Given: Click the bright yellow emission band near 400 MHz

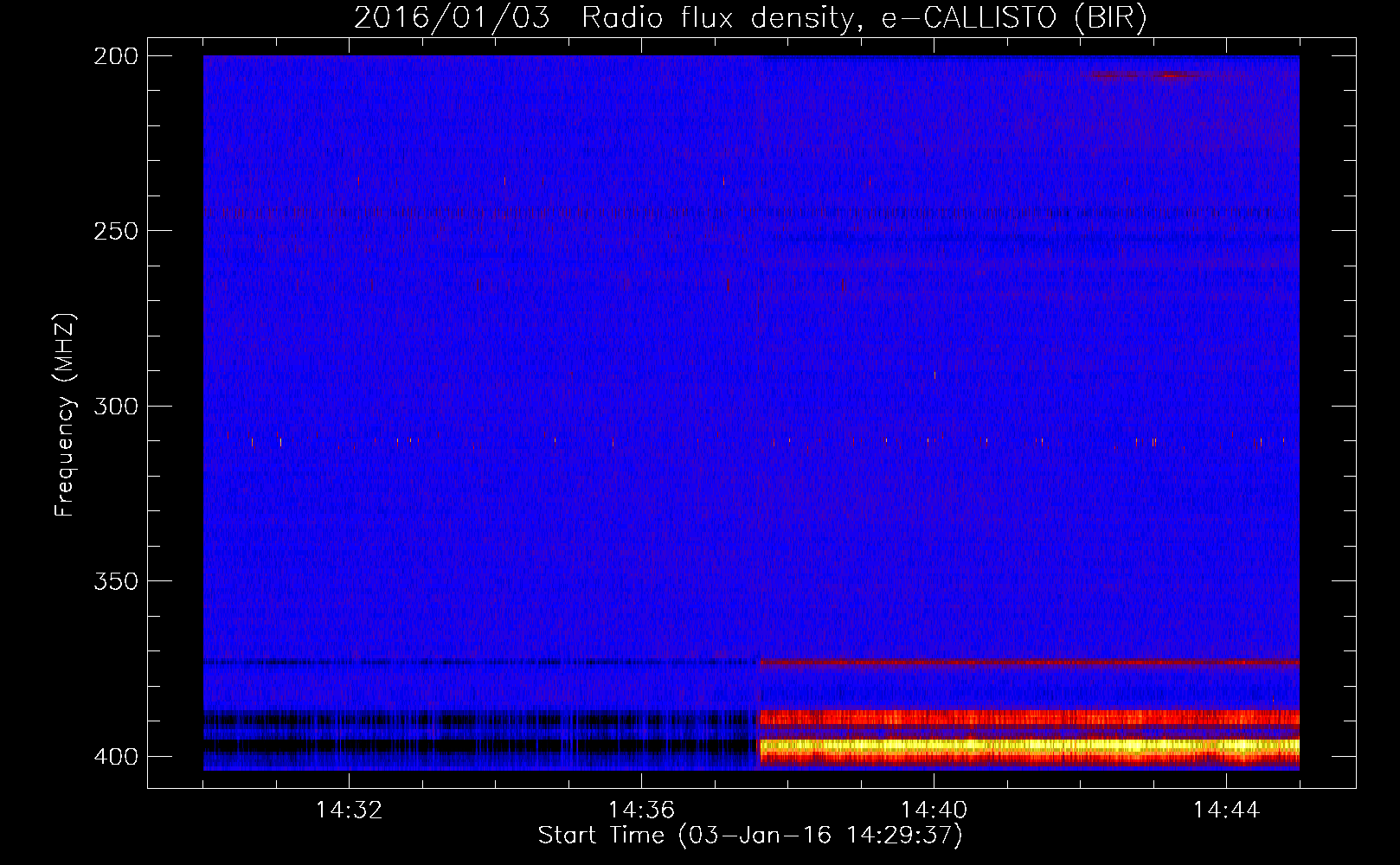Looking at the screenshot, I should pyautogui.click(x=1028, y=746).
